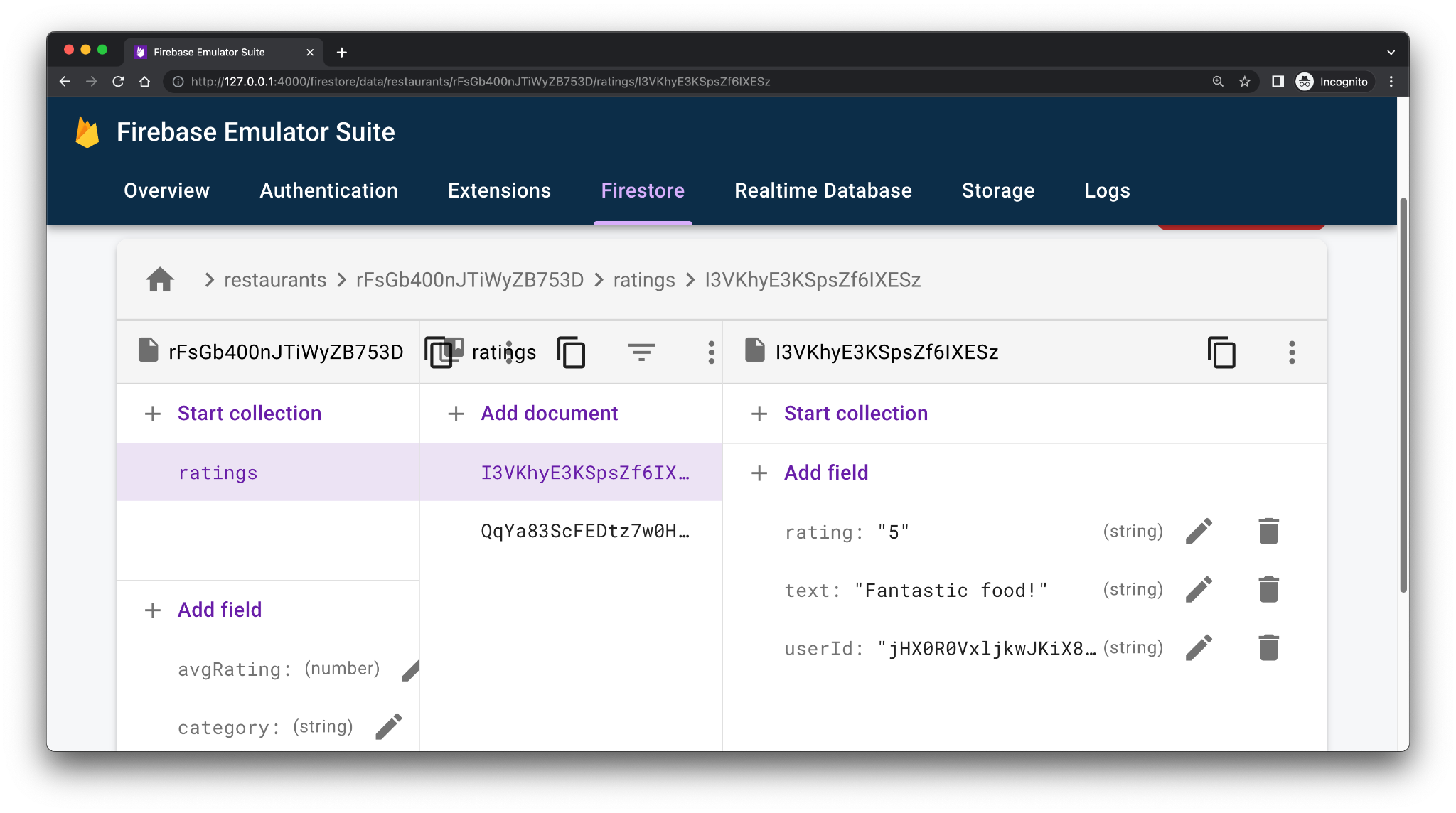The image size is (1456, 813).
Task: Click the delete trash icon for text field
Action: click(x=1267, y=589)
